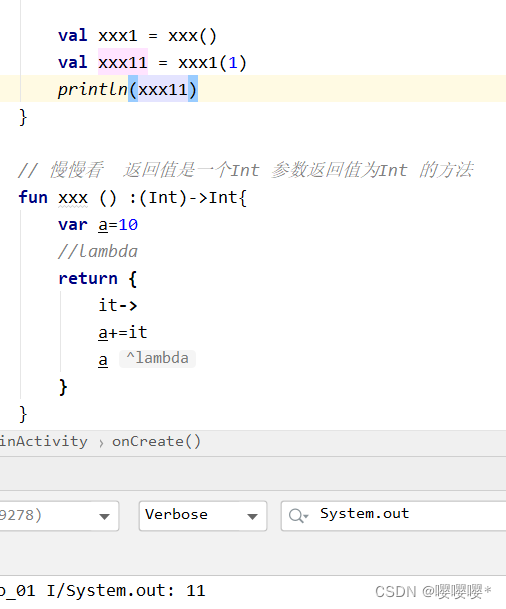Click the println function call

click(x=93, y=90)
